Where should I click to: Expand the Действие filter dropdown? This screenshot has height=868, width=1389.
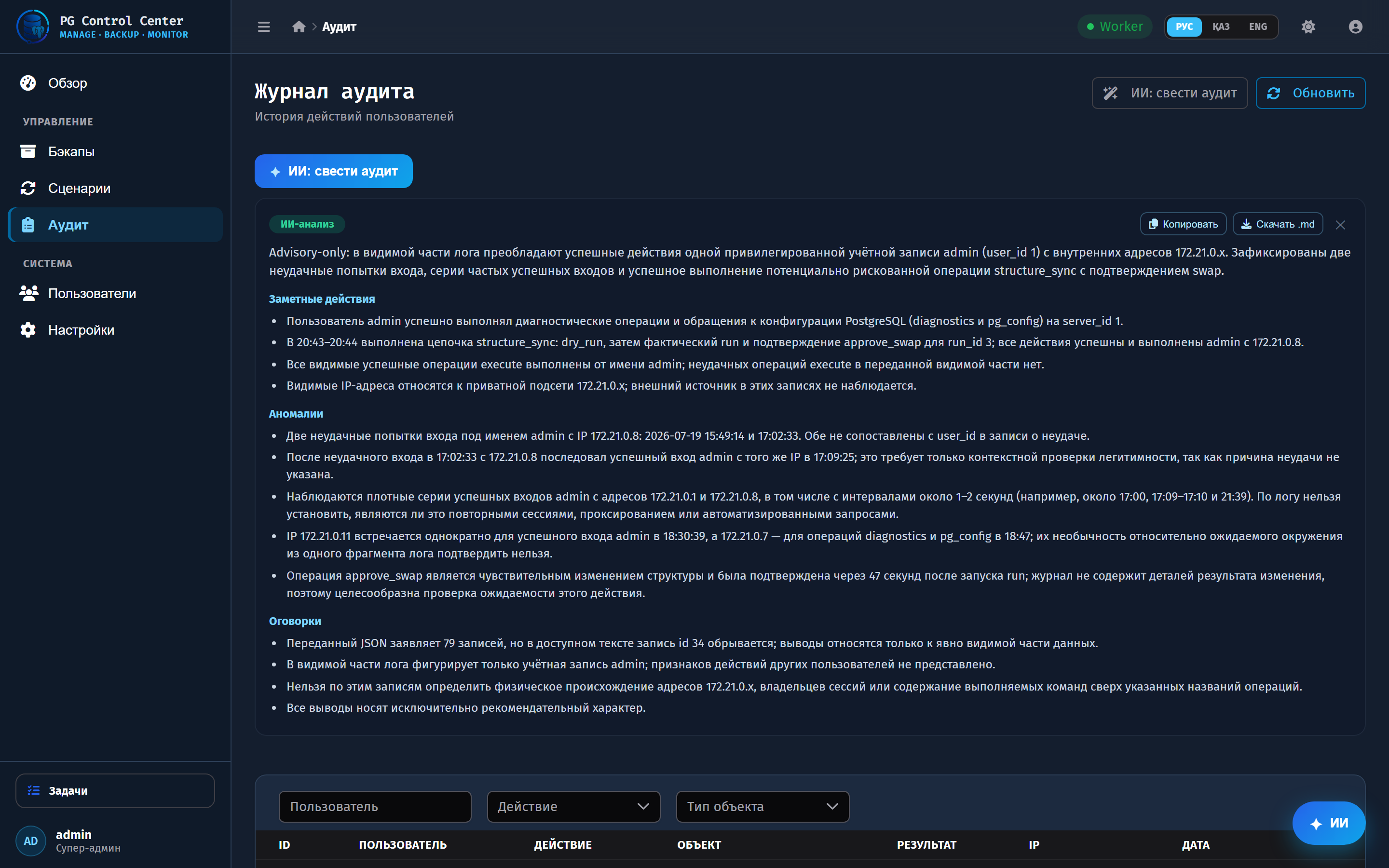pos(573,807)
